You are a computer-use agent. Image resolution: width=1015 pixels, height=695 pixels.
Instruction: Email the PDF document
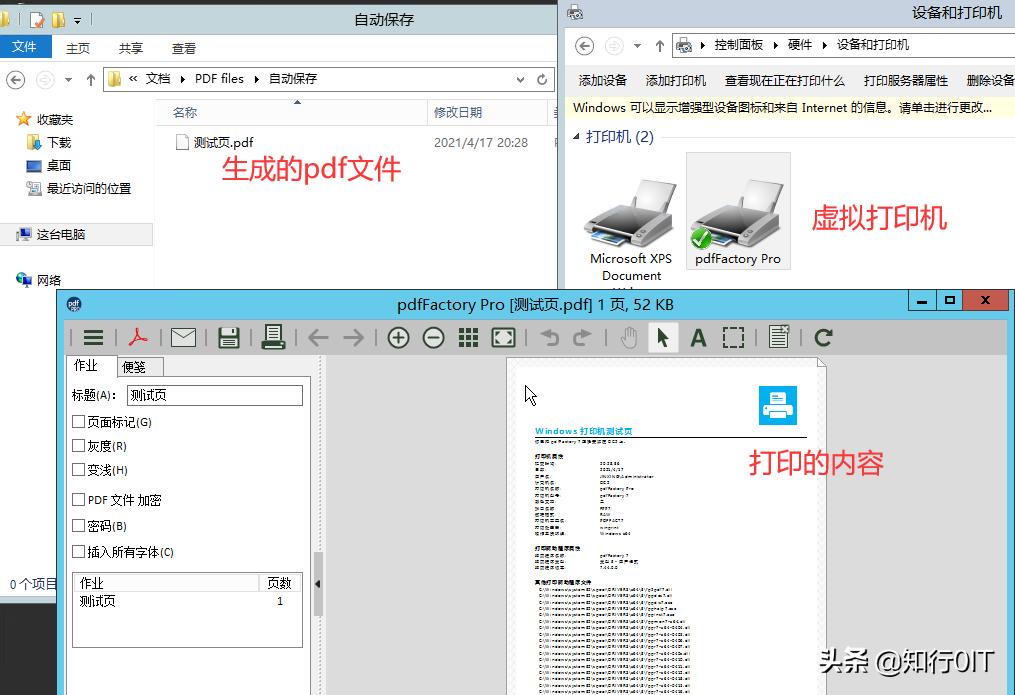[183, 337]
